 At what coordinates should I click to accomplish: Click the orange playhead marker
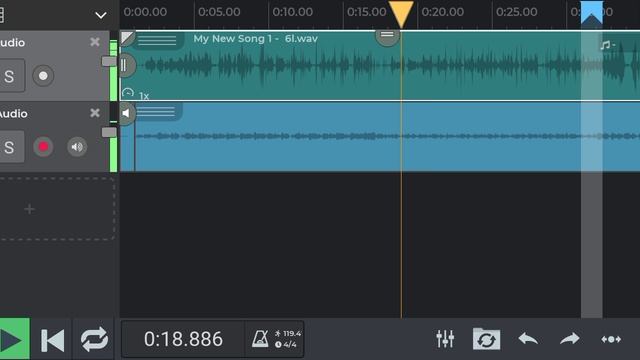coord(401,14)
